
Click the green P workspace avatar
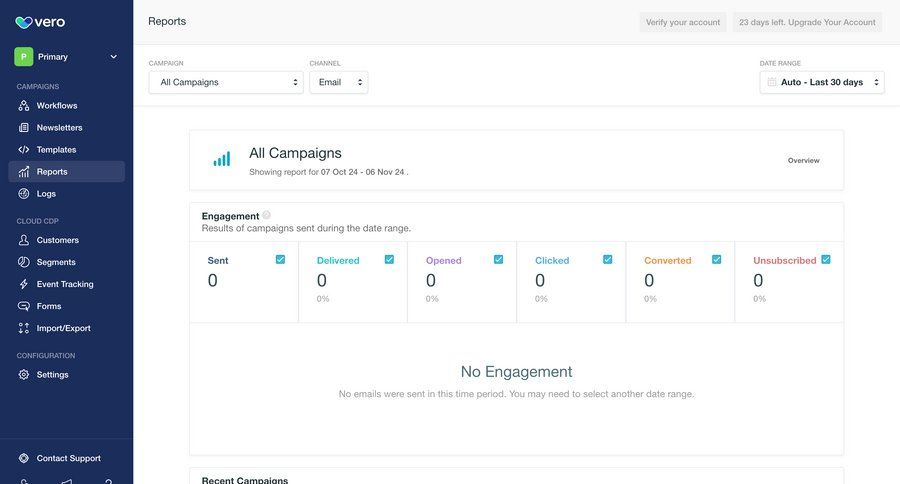point(24,57)
